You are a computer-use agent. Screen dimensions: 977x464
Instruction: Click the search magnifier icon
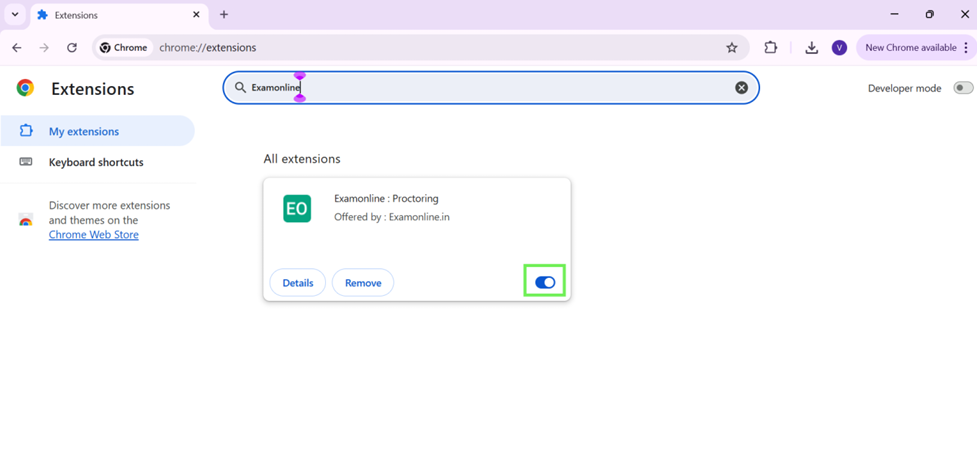coord(240,88)
